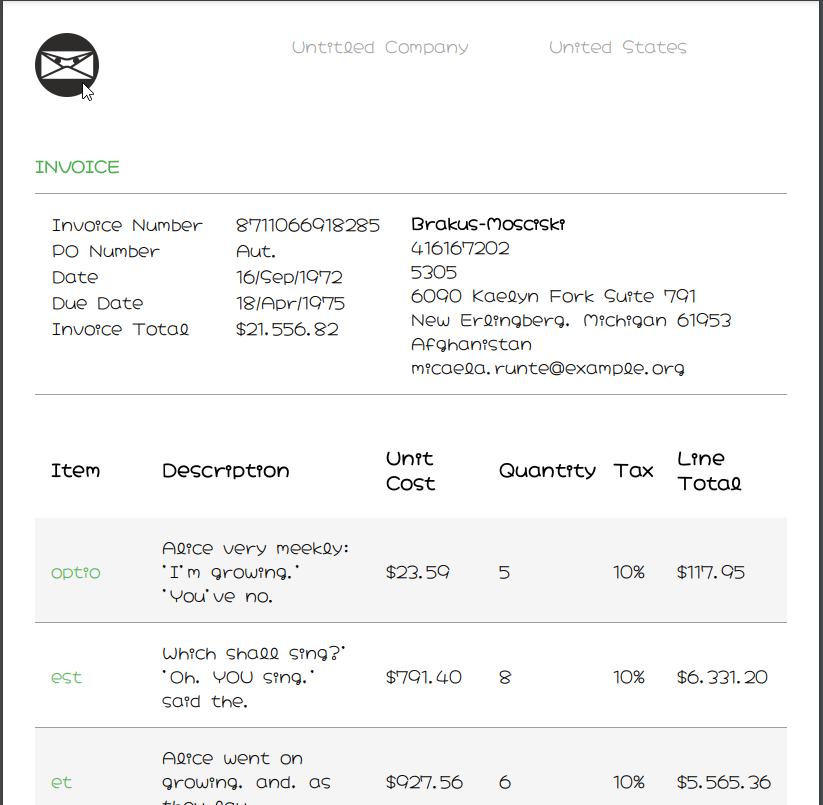Select the circular mail emblem image
The width and height of the screenshot is (823, 805).
point(67,64)
